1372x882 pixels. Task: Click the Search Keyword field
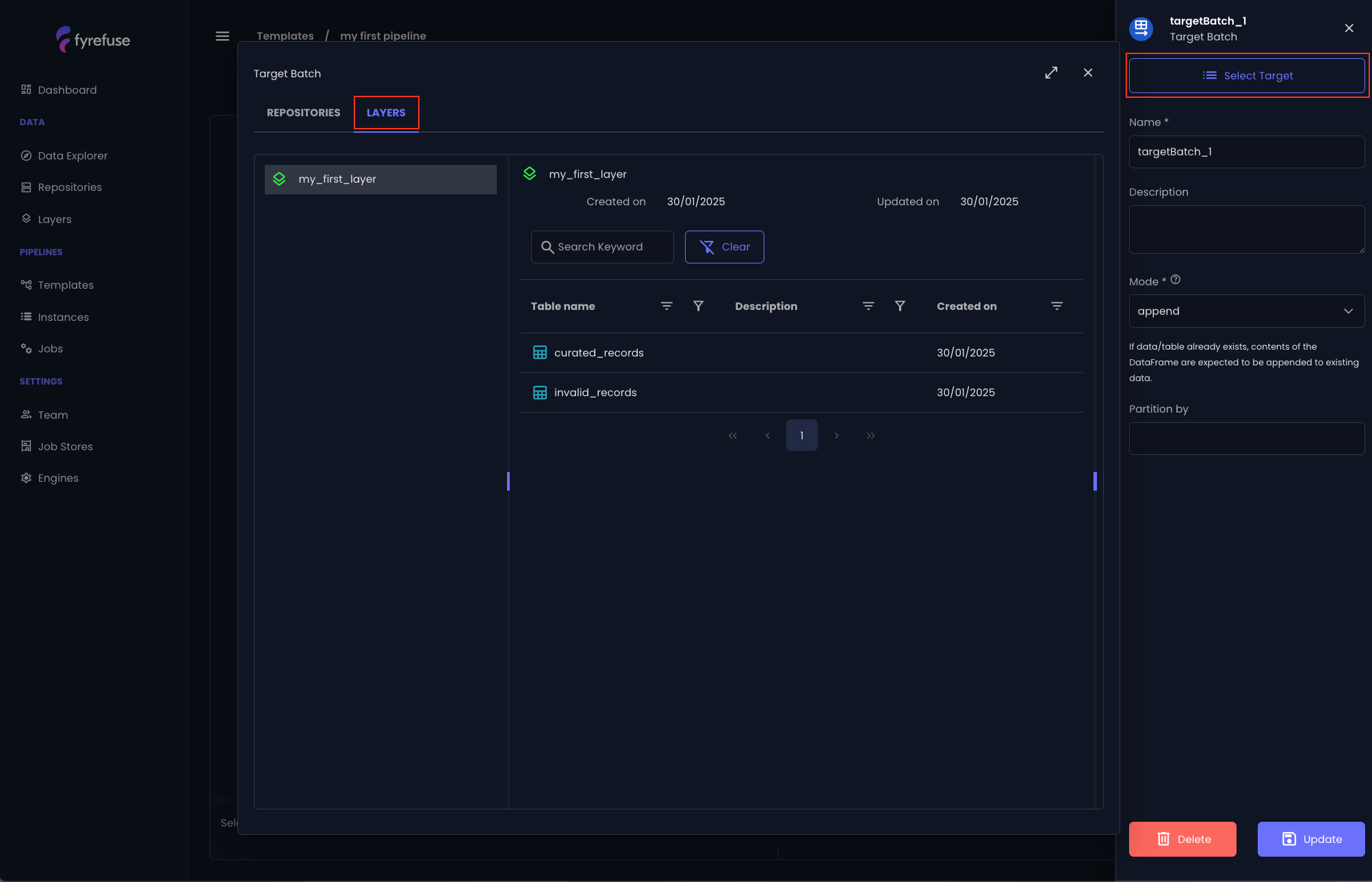[602, 247]
